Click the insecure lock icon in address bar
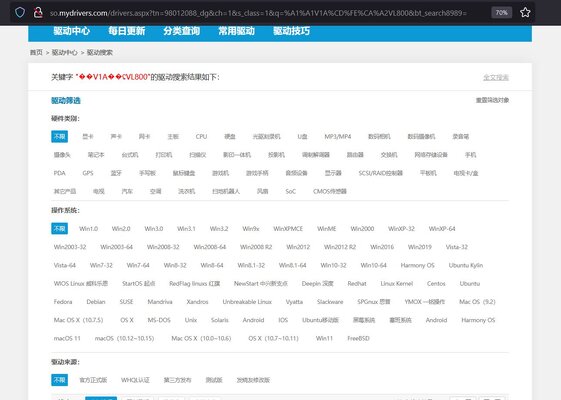Viewport: 561px width, 400px height. click(38, 13)
